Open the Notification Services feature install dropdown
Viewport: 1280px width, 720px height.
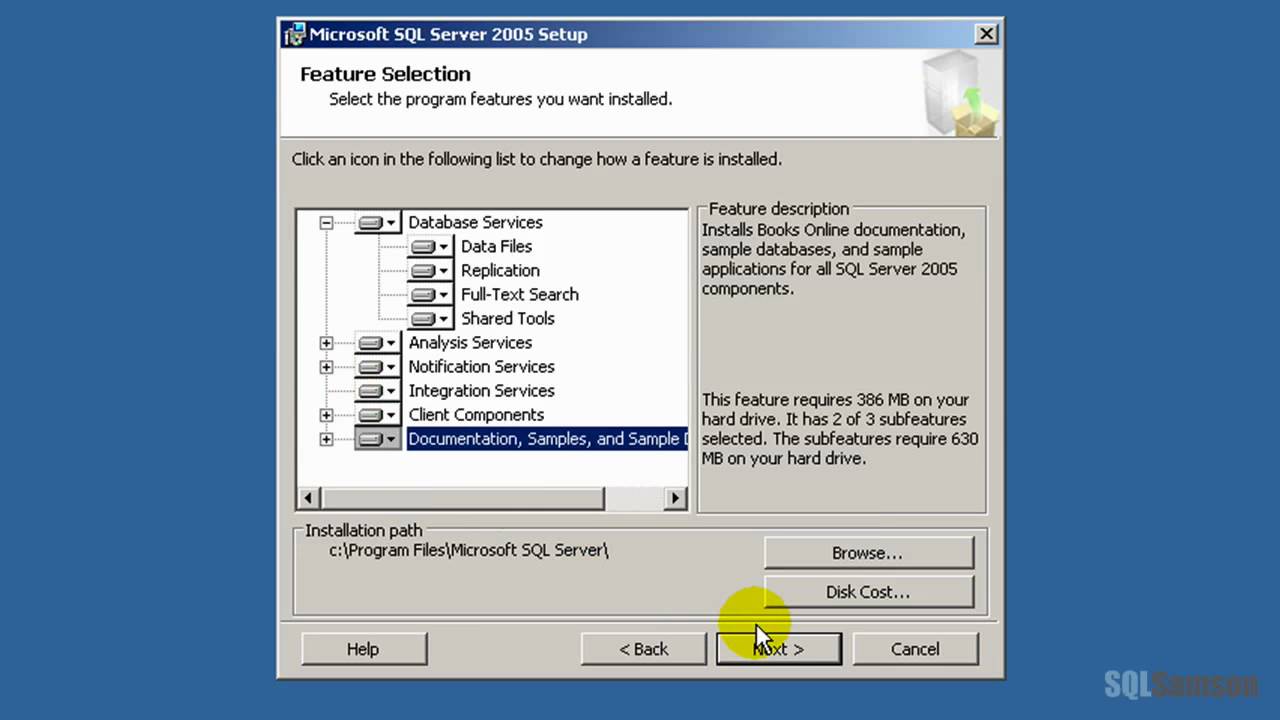(378, 366)
